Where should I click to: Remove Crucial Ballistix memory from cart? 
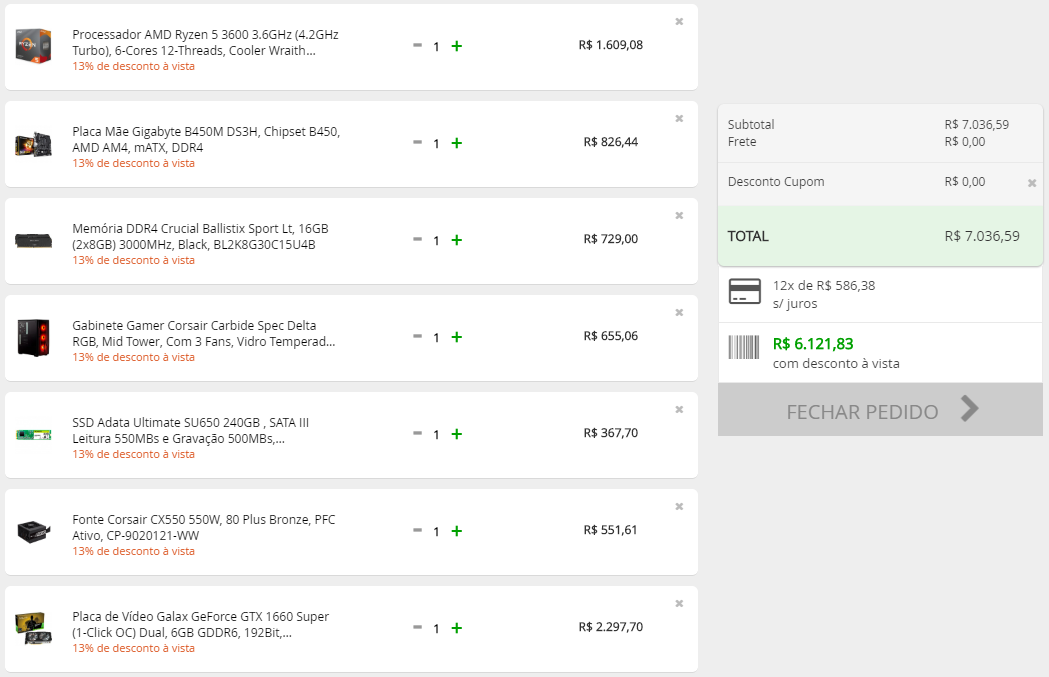tap(679, 215)
